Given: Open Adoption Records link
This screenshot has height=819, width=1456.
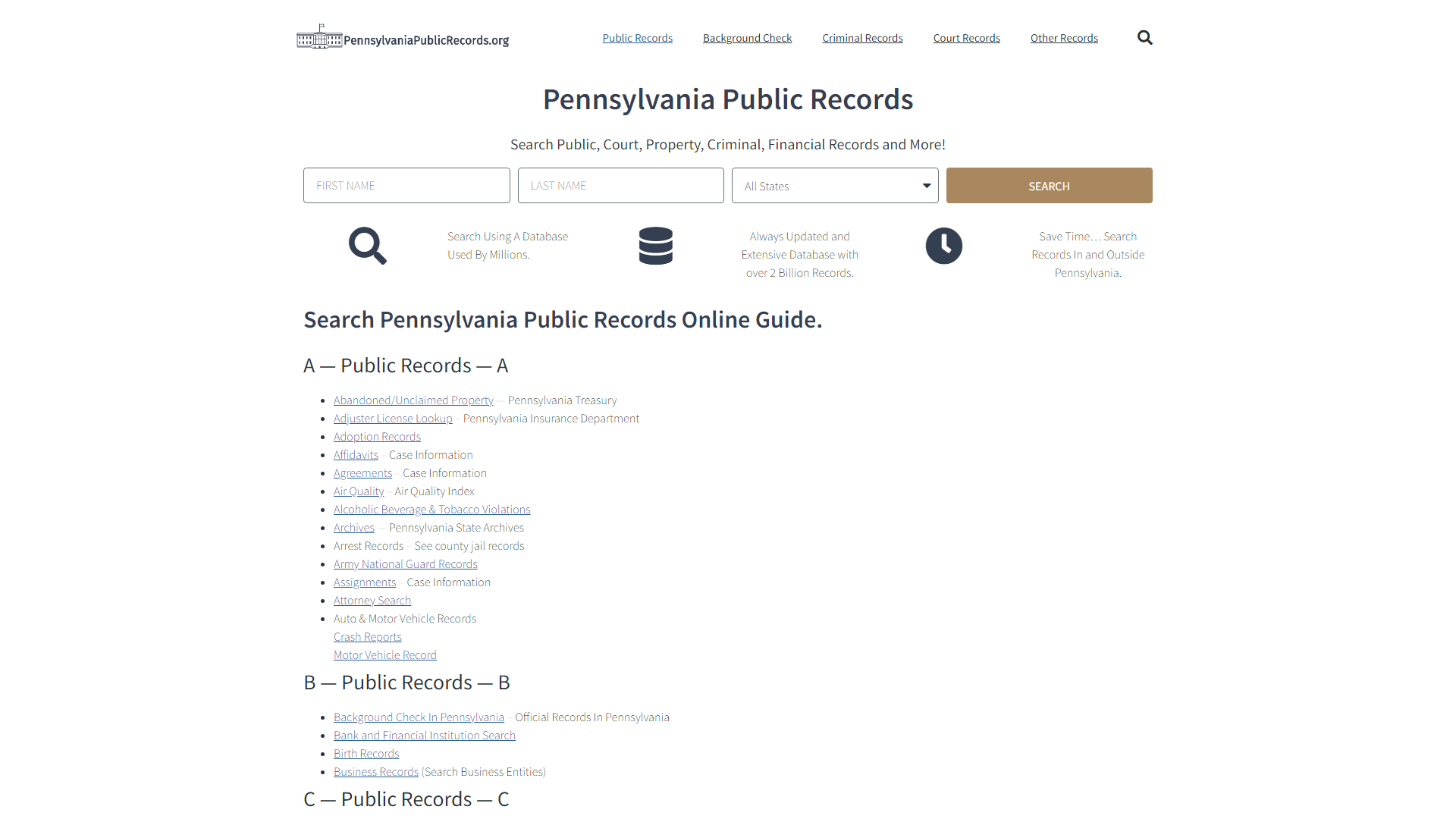Looking at the screenshot, I should click(377, 437).
